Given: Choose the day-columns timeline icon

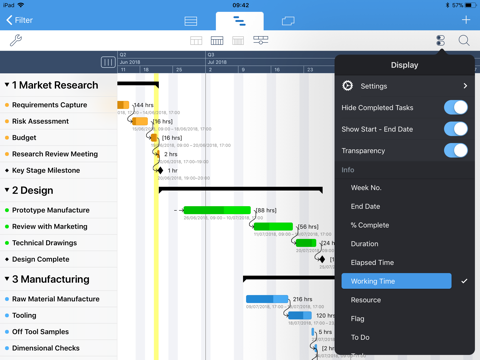Looking at the screenshot, I should [x=217, y=41].
